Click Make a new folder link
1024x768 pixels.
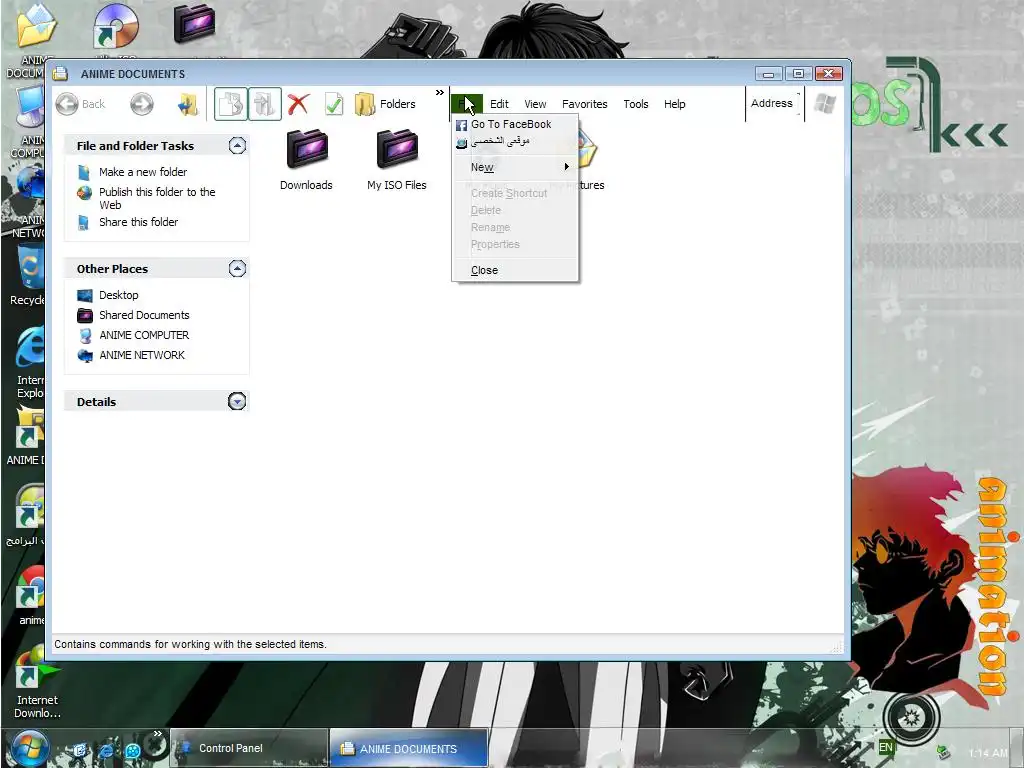coord(143,172)
